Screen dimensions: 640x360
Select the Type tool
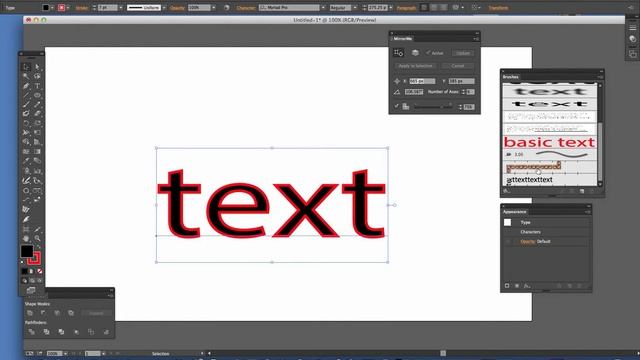(37, 86)
